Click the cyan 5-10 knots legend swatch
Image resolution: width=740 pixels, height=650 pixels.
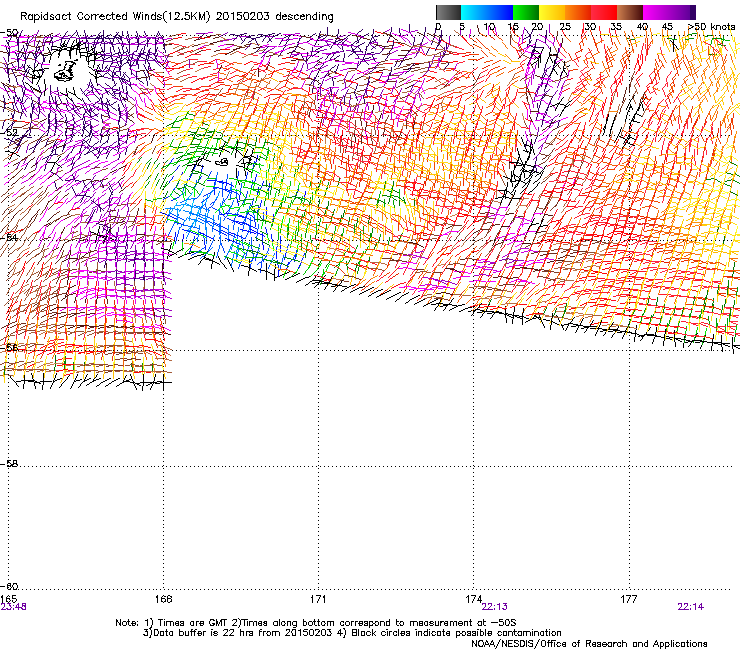pos(474,12)
